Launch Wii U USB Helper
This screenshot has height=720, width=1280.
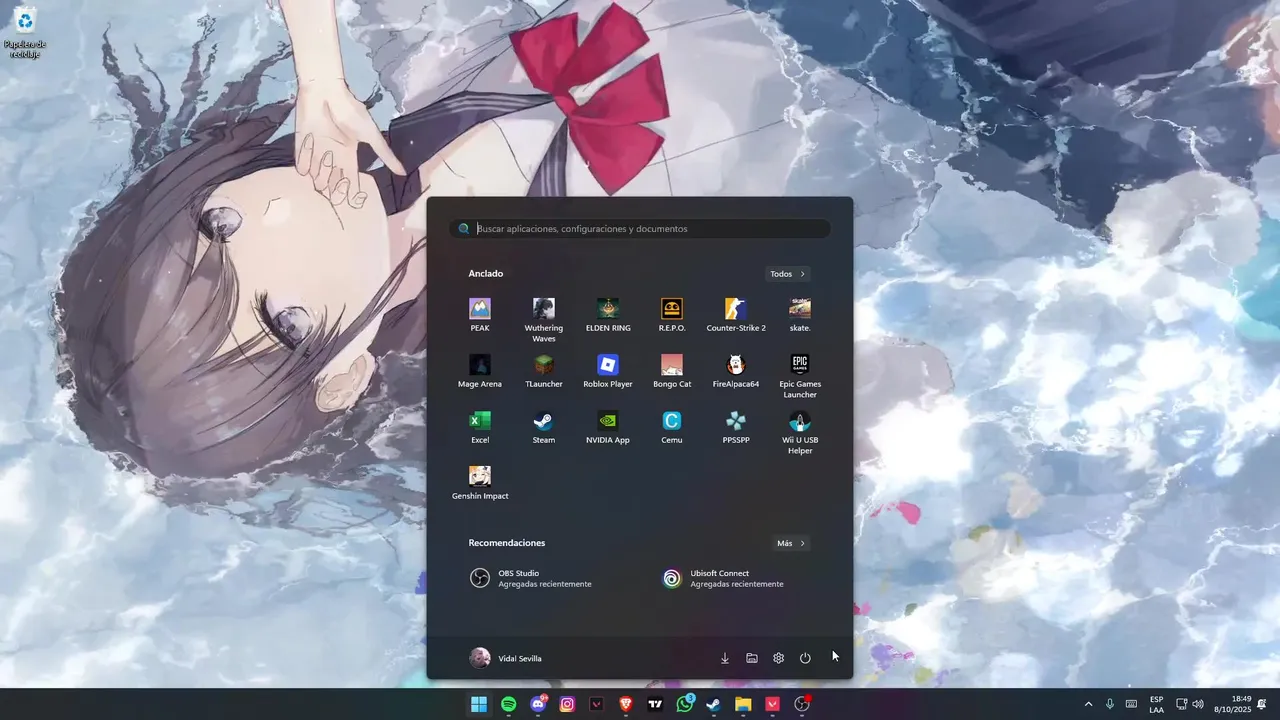tap(800, 431)
